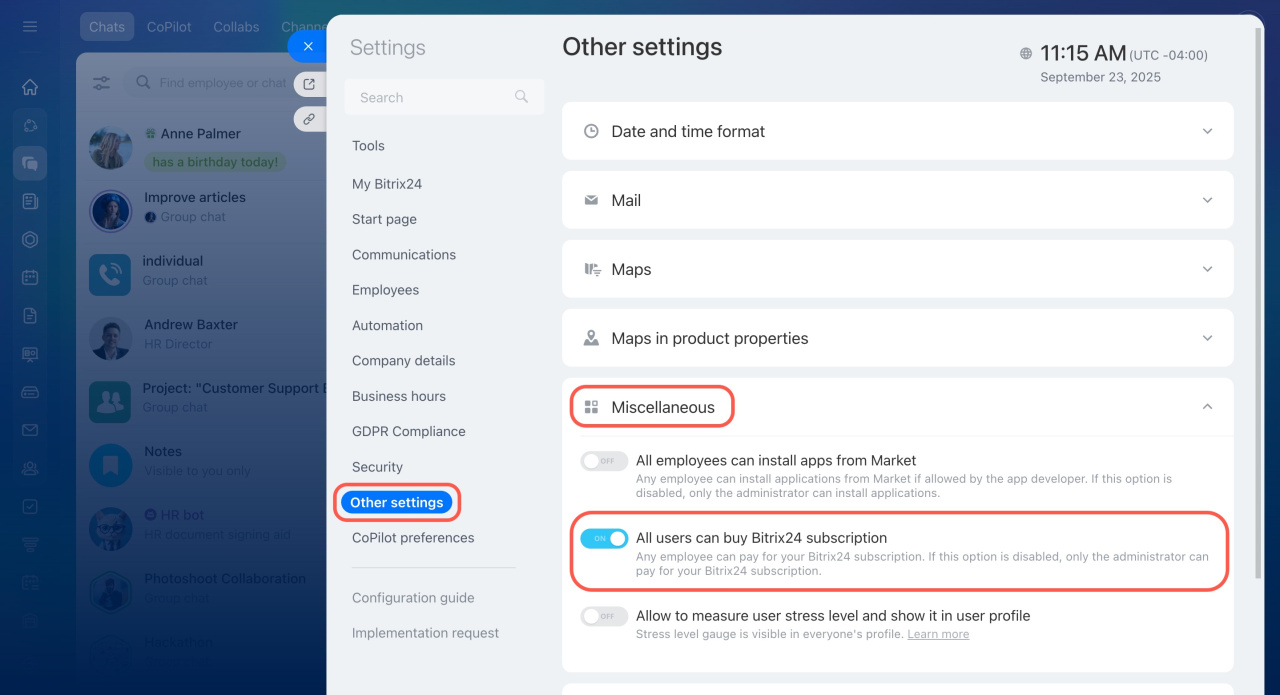Image resolution: width=1280 pixels, height=695 pixels.
Task: Open CoPilot preferences settings item
Action: (413, 538)
